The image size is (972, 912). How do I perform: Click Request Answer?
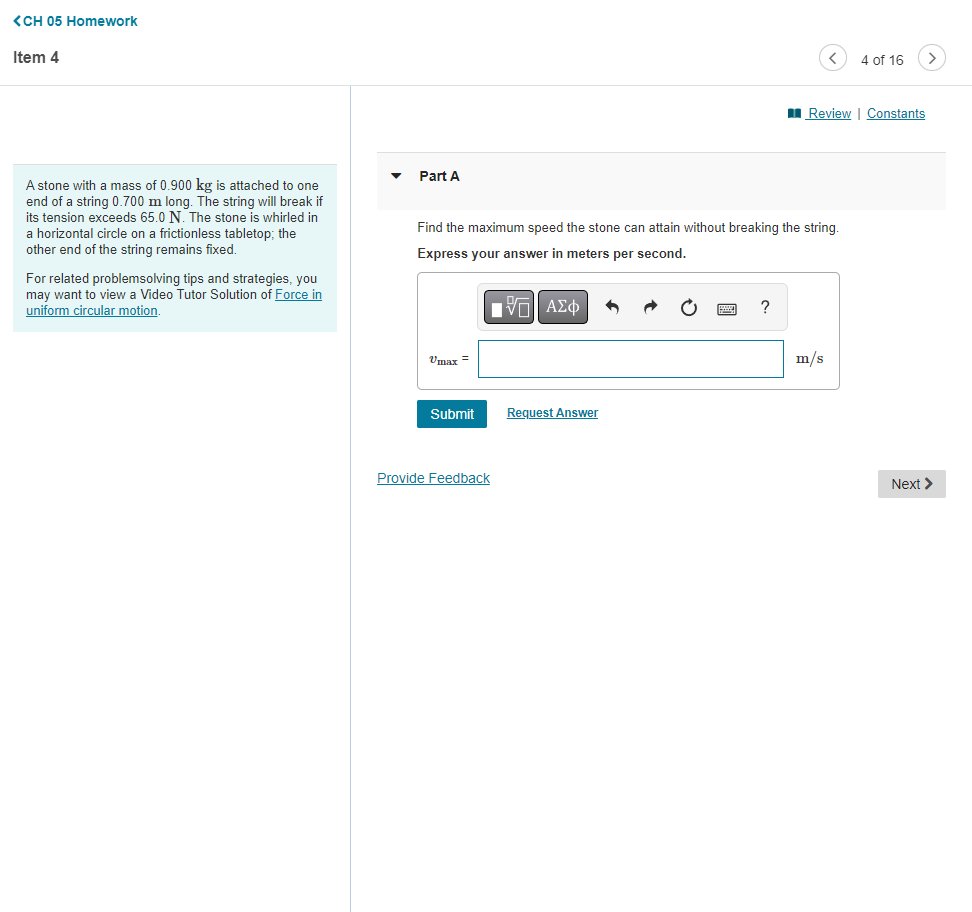coord(551,412)
